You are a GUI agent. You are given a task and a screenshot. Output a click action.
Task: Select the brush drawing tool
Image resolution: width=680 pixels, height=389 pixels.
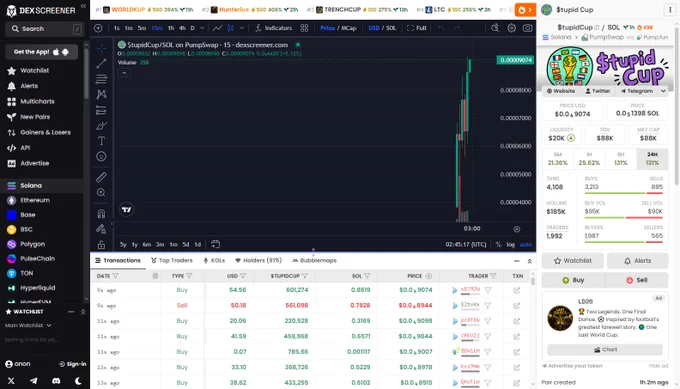tap(101, 126)
